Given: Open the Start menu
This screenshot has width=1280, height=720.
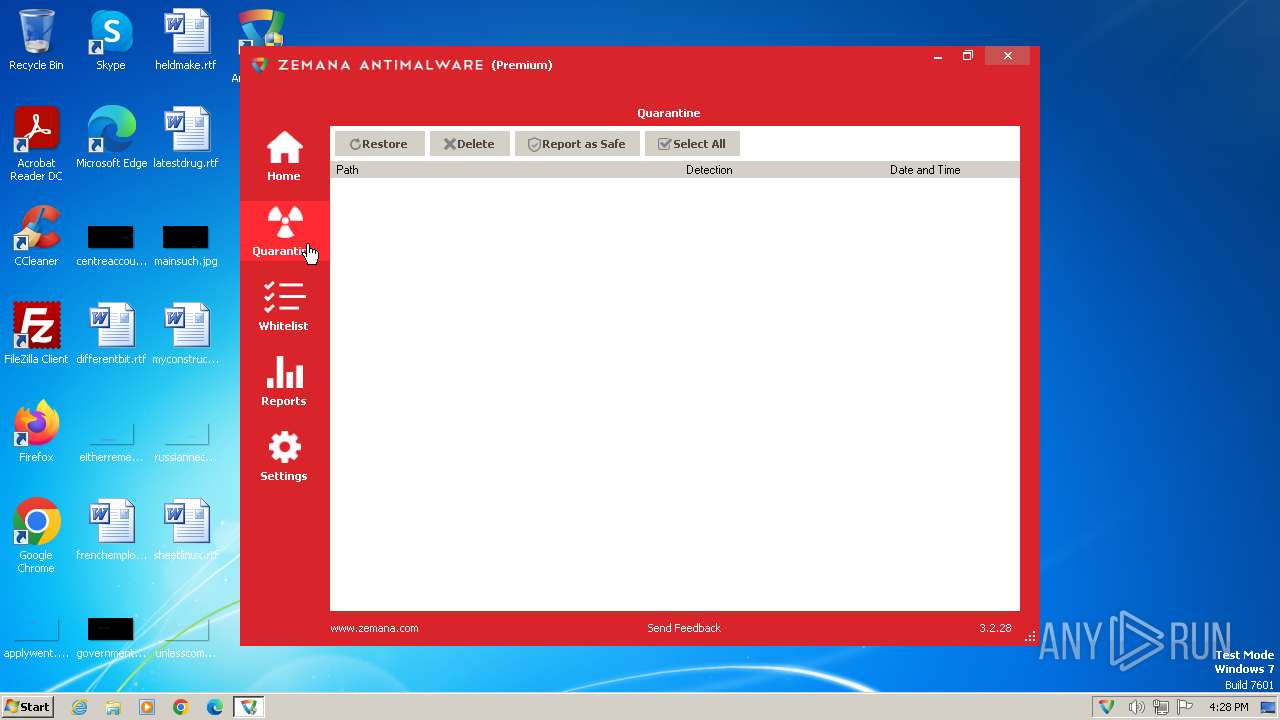Looking at the screenshot, I should [x=28, y=707].
